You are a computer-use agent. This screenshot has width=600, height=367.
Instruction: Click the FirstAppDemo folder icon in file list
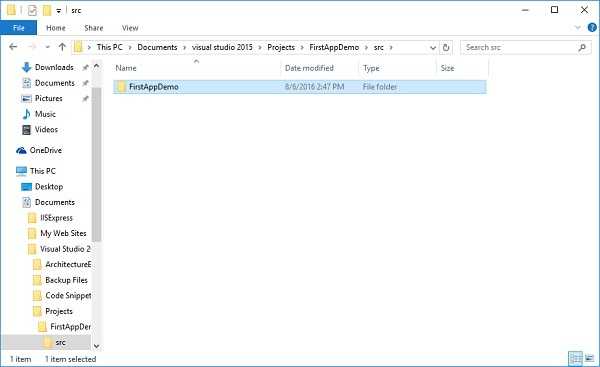pyautogui.click(x=121, y=87)
